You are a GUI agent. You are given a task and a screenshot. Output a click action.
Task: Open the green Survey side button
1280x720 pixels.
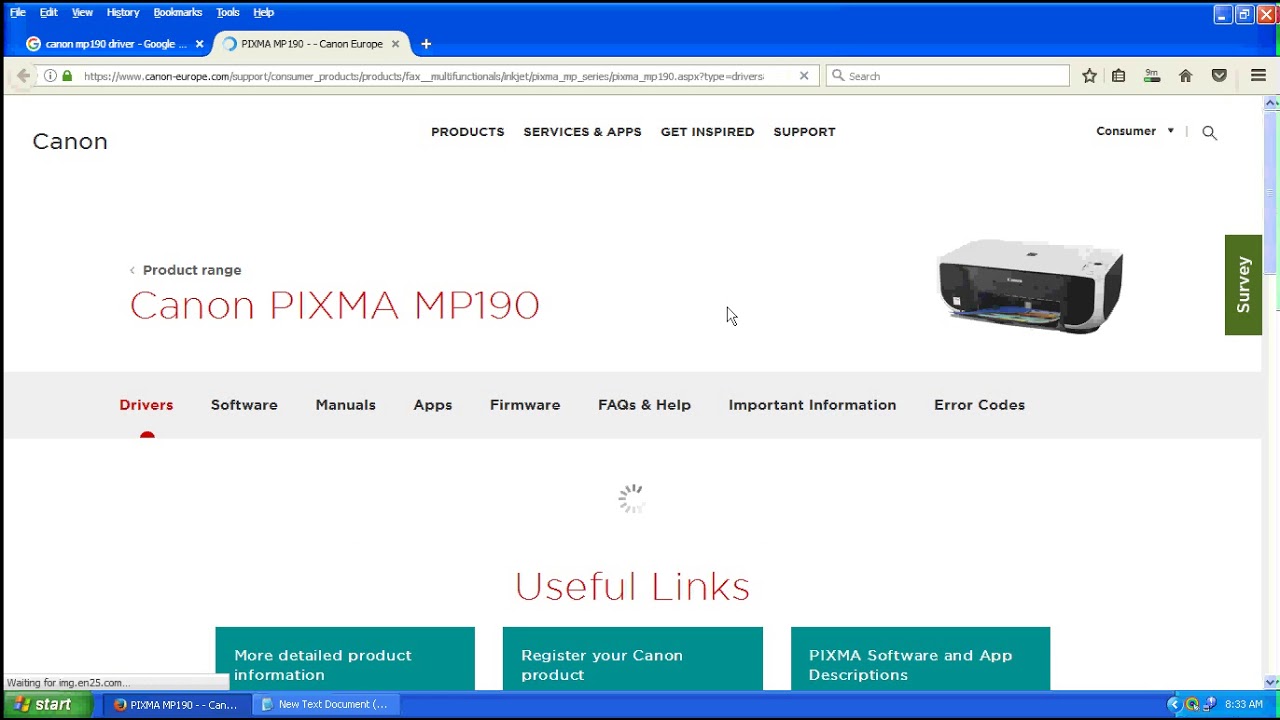pyautogui.click(x=1243, y=285)
